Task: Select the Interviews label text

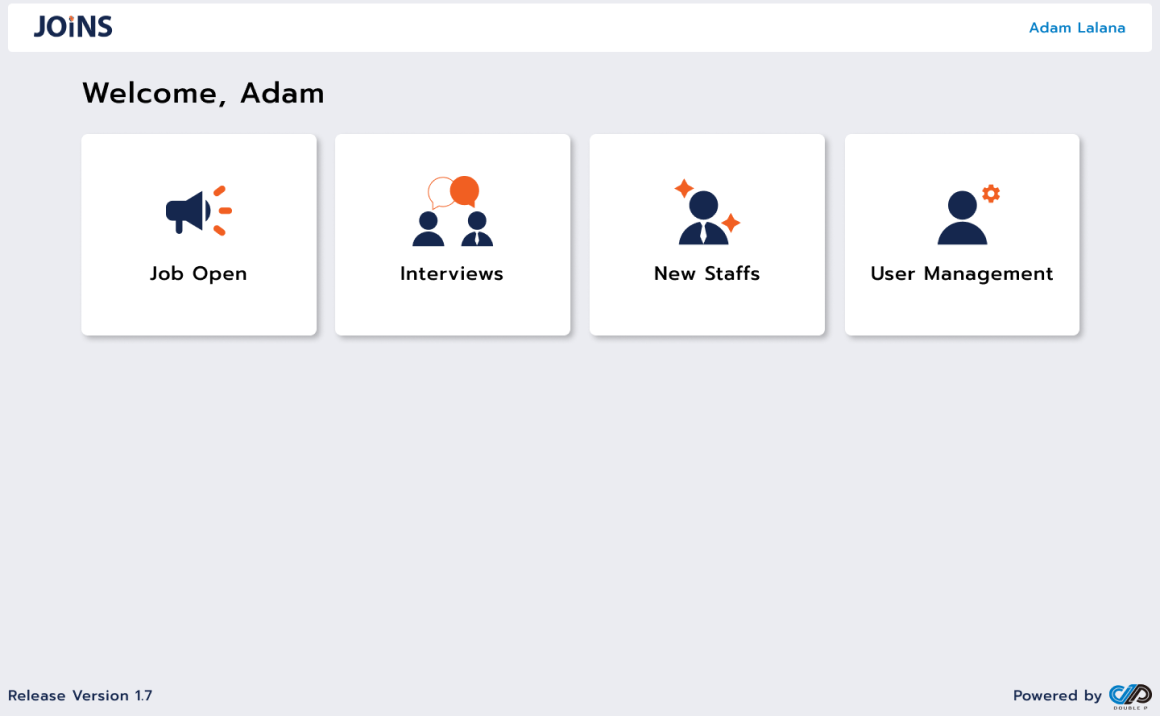Action: coord(452,274)
